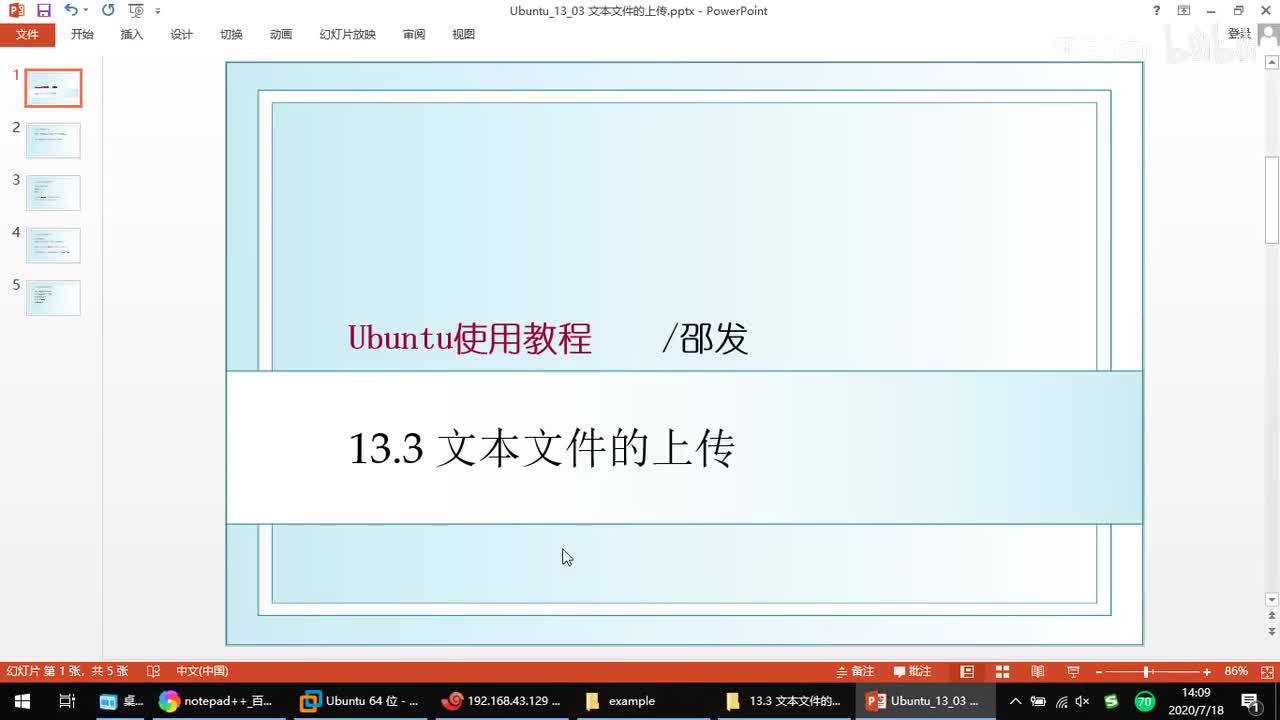This screenshot has height=720, width=1280.
Task: Fit slide to current window icon
Action: click(1265, 671)
